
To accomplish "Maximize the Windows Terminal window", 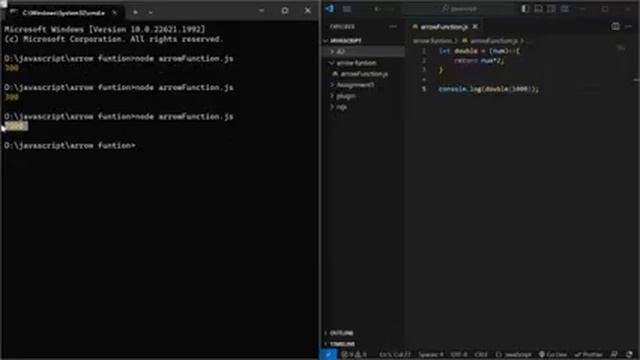I will (x=285, y=11).
